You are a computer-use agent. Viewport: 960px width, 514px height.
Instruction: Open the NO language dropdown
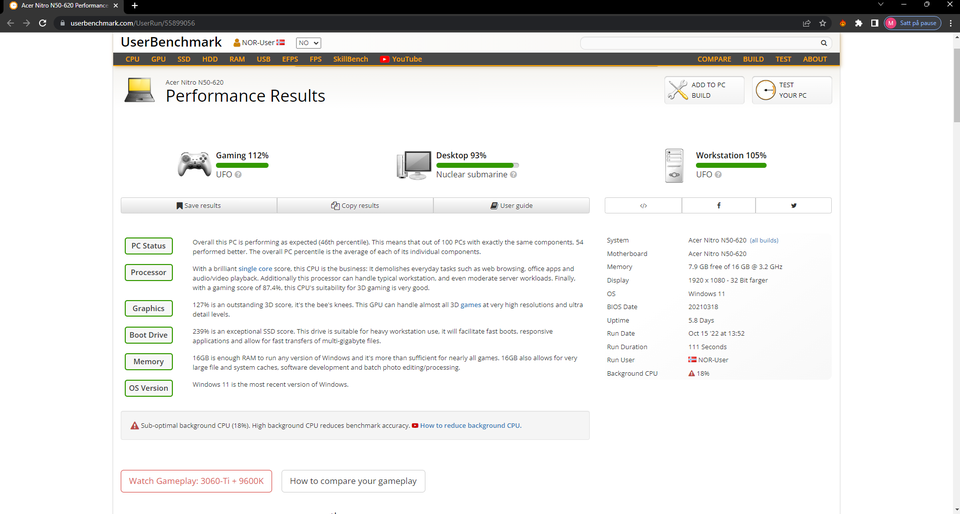(x=308, y=43)
